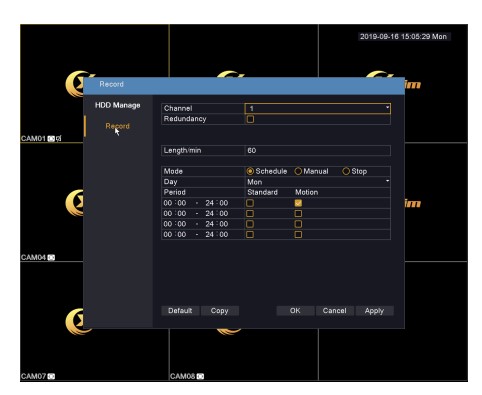Select the Schedule mode radio button
Image resolution: width=482 pixels, height=395 pixels.
[x=250, y=171]
